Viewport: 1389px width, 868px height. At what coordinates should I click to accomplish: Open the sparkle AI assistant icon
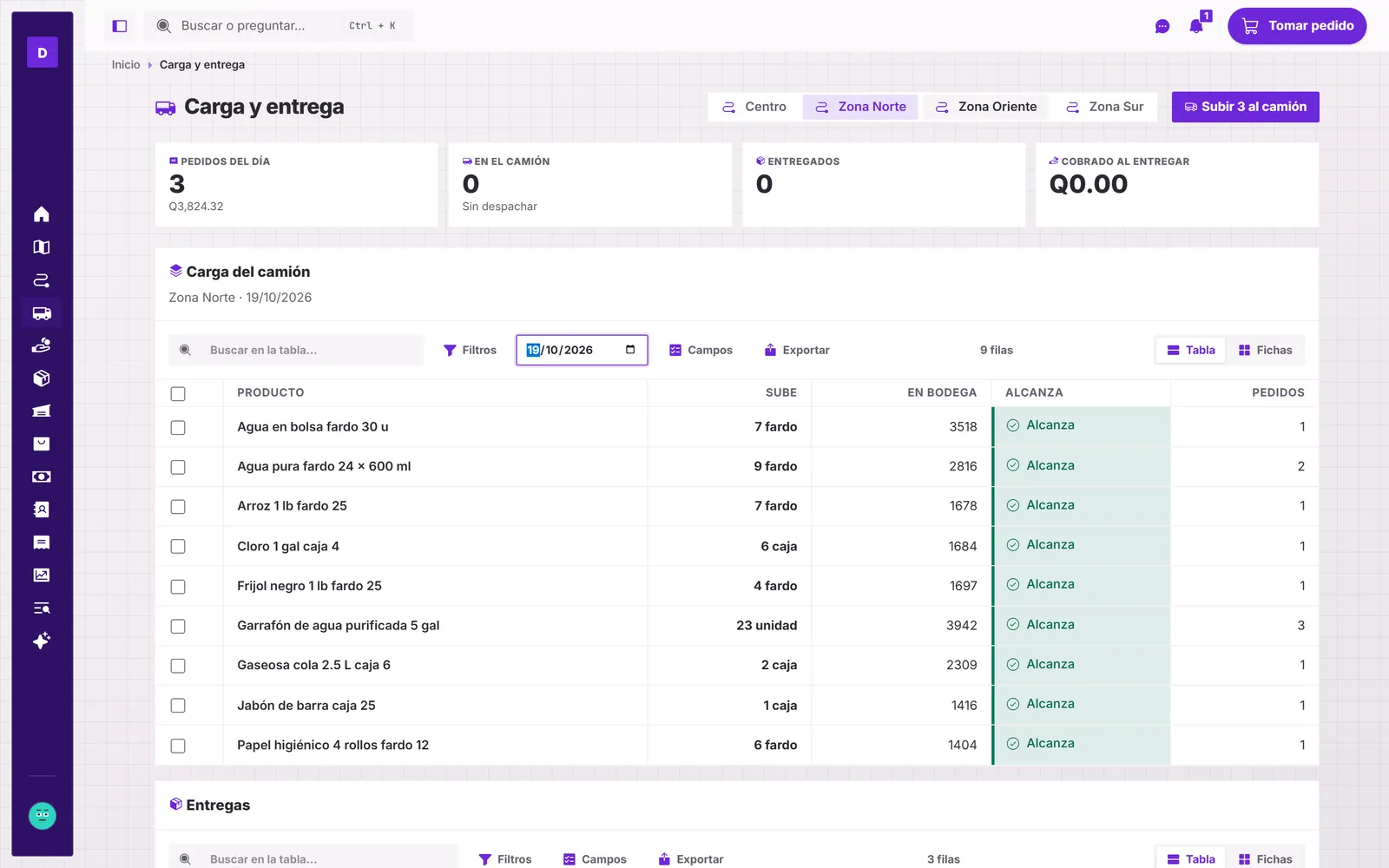(42, 641)
